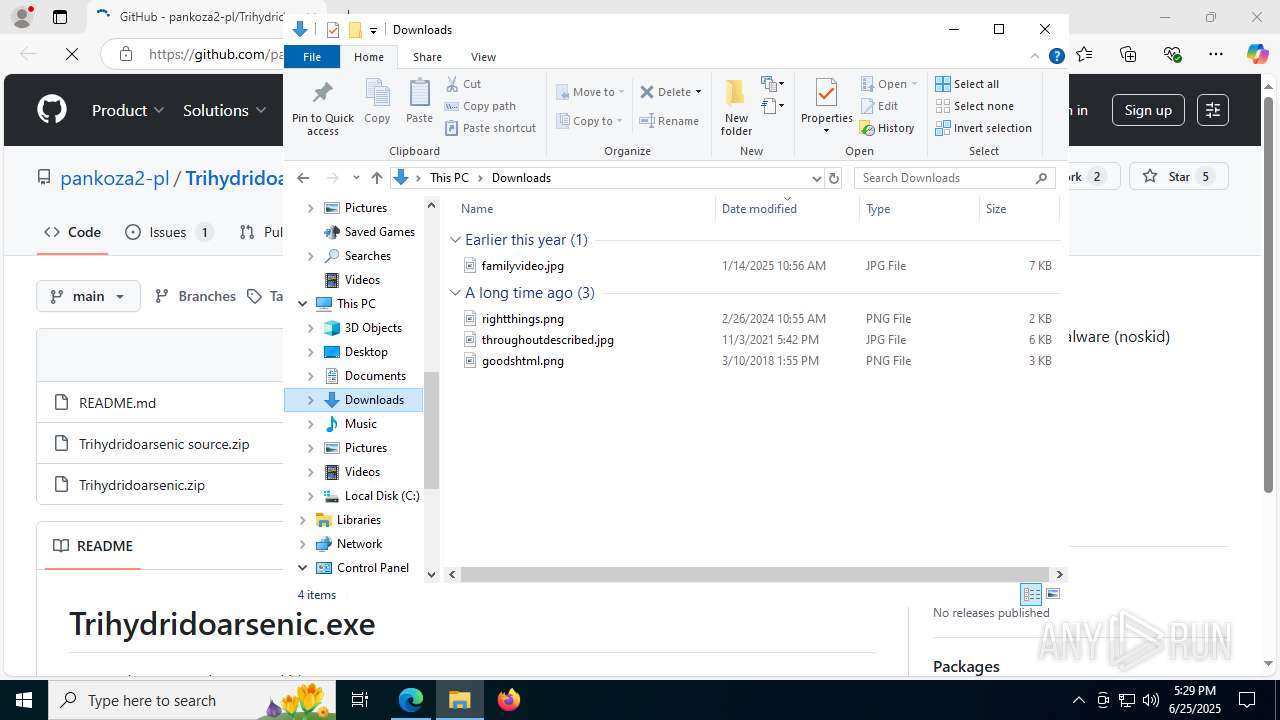Click Pin to Quick access icon
This screenshot has width=1280, height=720.
[x=322, y=108]
